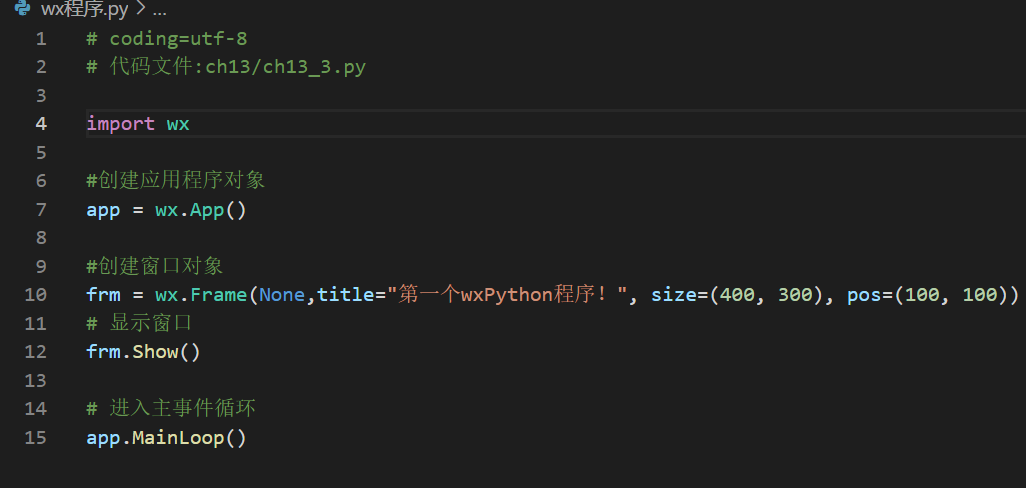Click app.MainLoop() on last line
This screenshot has width=1026, height=488.
tap(166, 438)
